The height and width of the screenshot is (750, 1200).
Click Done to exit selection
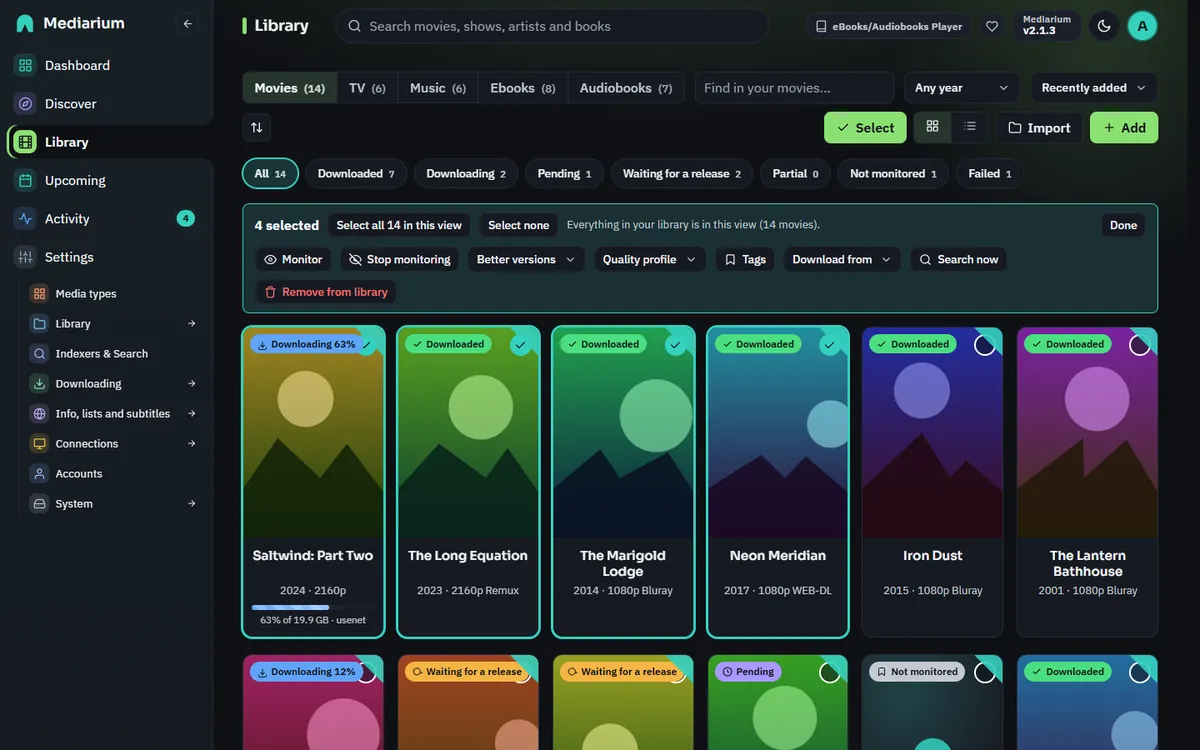click(1123, 225)
